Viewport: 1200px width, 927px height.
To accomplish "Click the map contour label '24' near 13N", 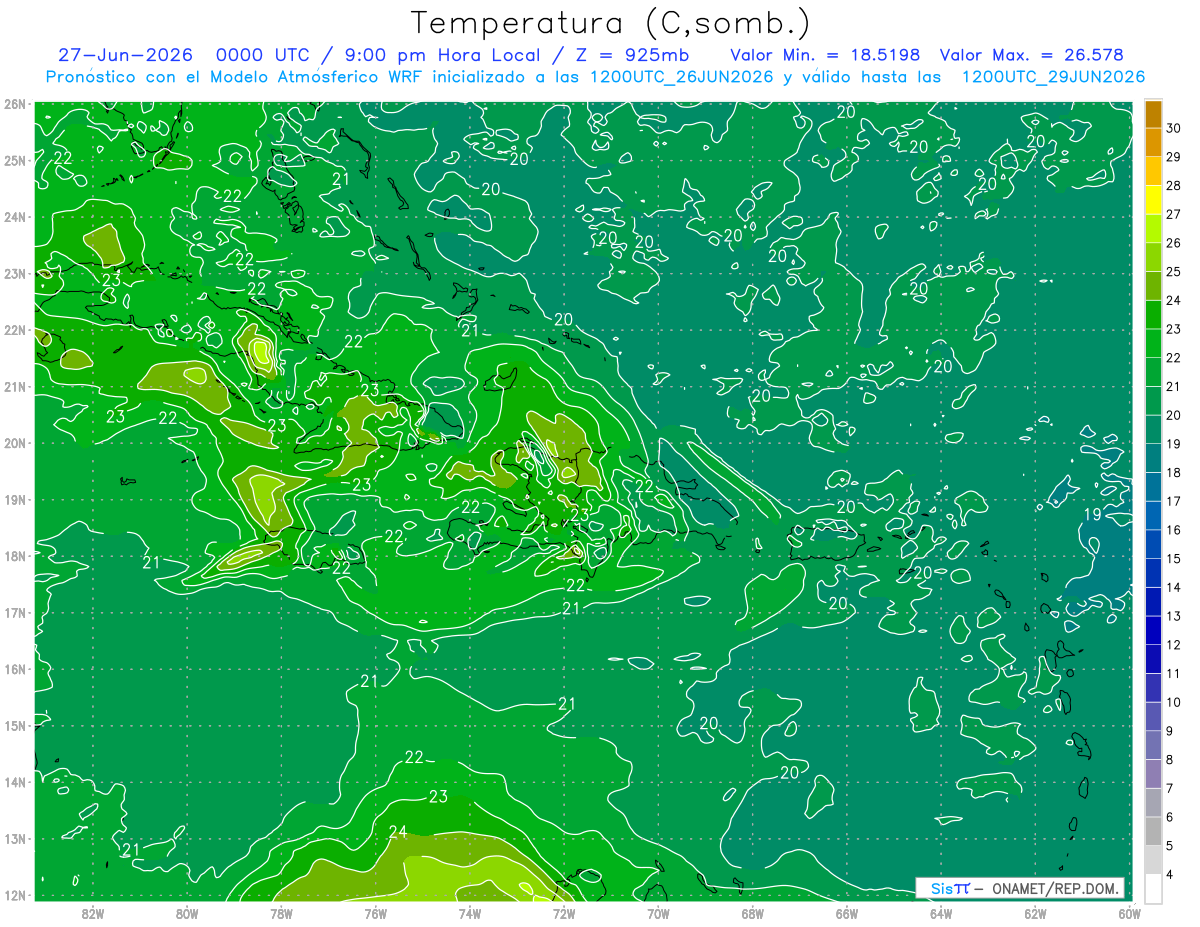I will [x=398, y=832].
